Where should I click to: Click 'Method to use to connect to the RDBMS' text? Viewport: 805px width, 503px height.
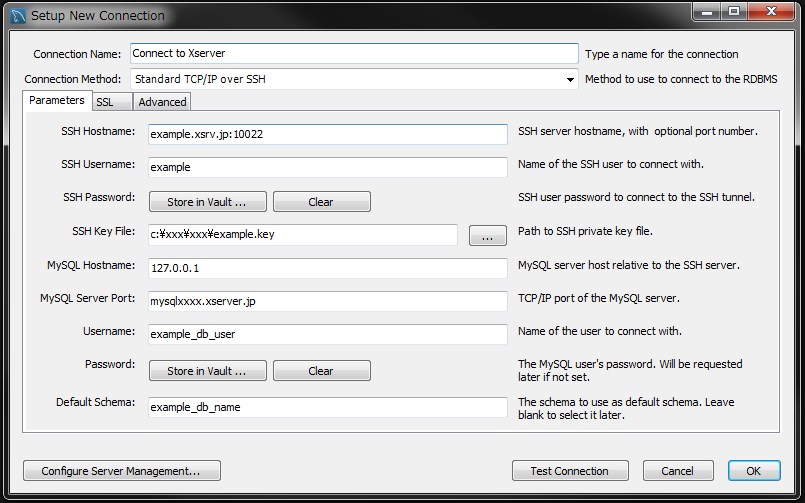pos(681,79)
